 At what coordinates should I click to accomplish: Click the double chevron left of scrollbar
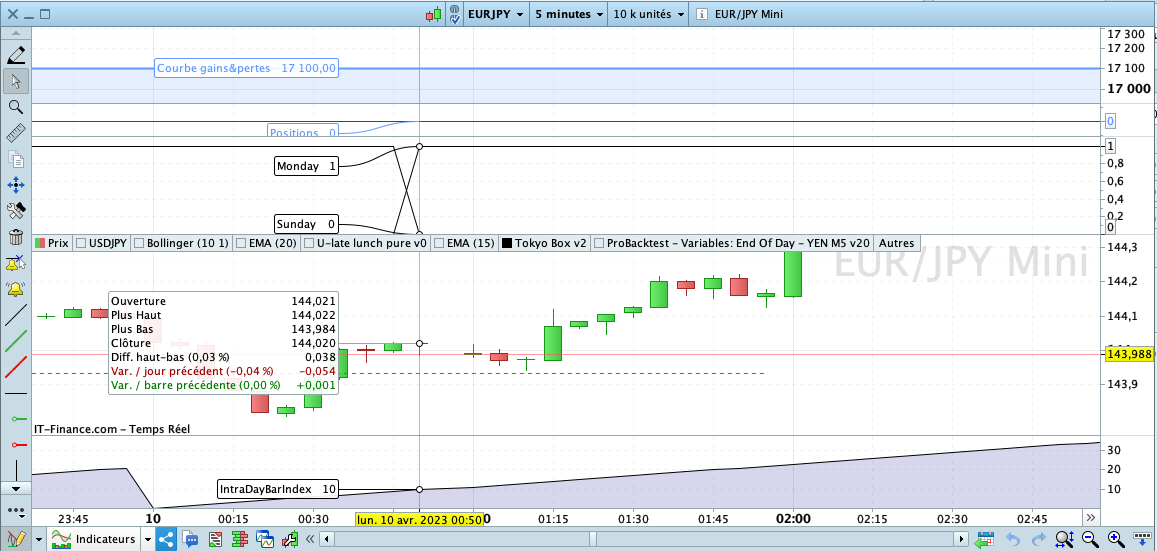pyautogui.click(x=311, y=539)
